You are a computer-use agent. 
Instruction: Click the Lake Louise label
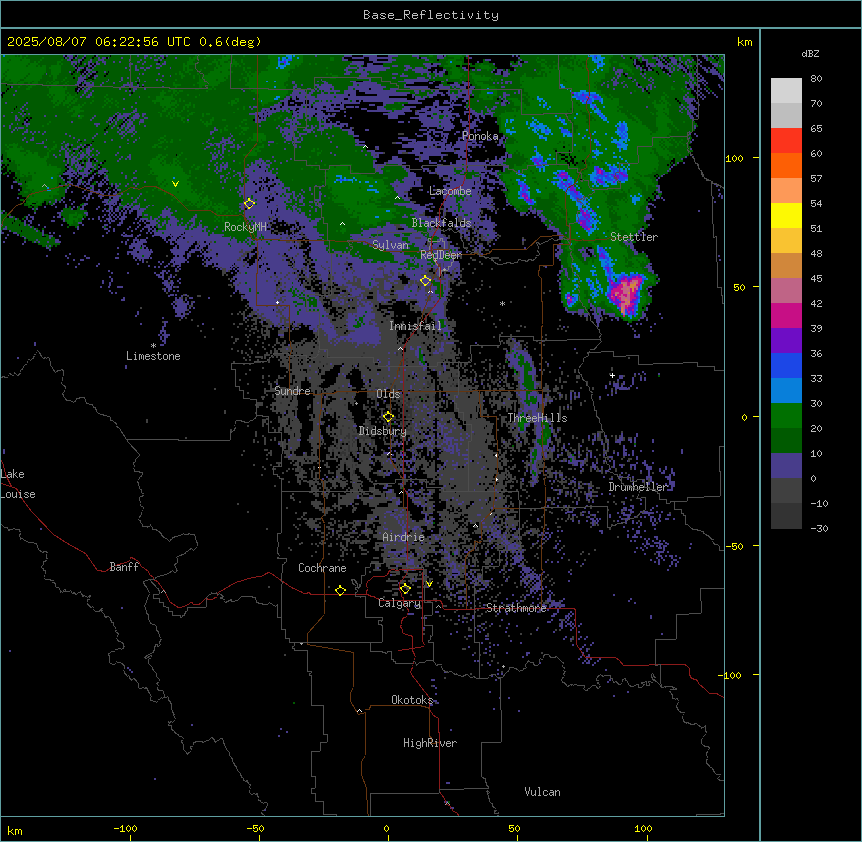[18, 484]
